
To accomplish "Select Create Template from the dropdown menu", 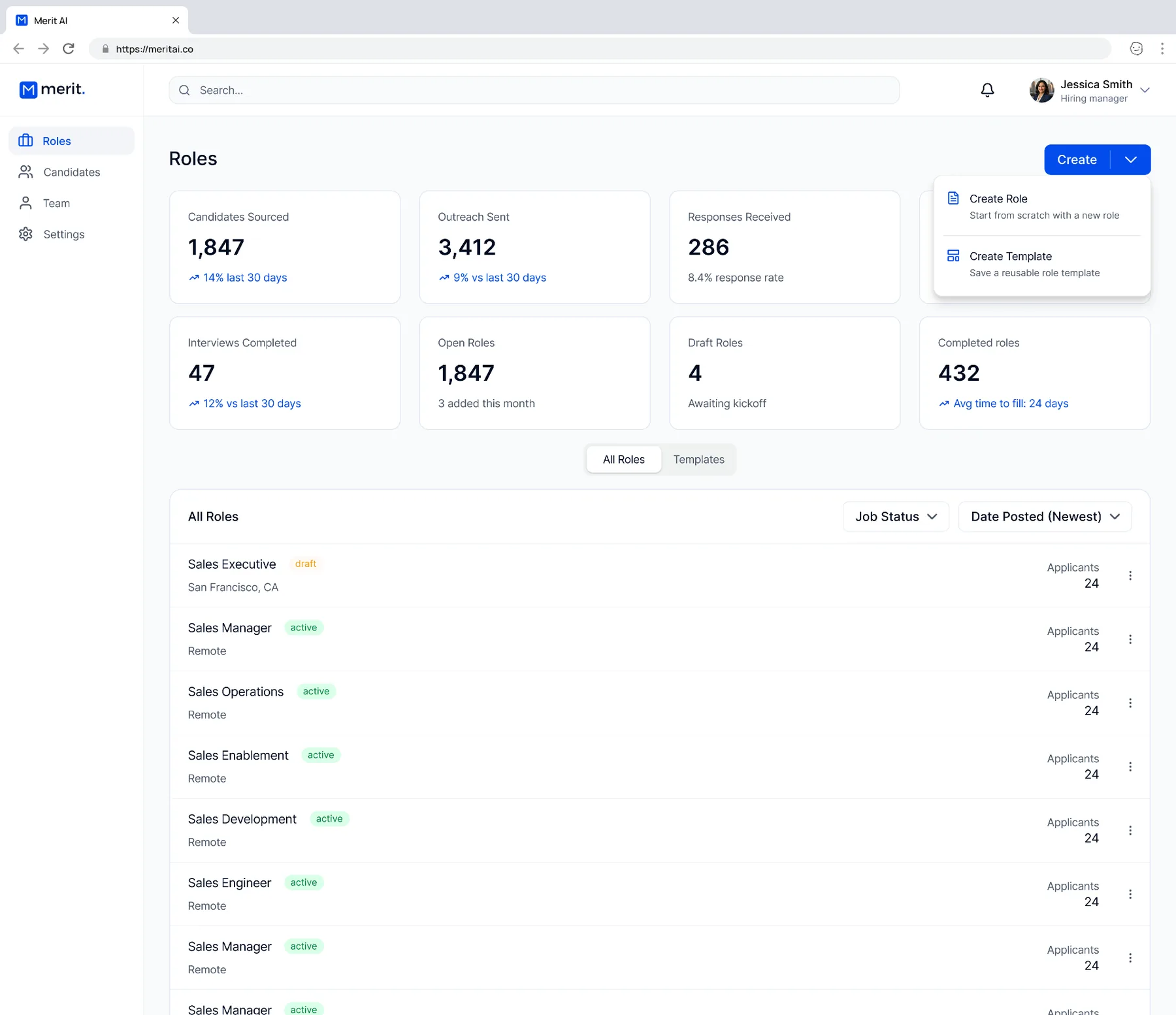I will 1042,264.
